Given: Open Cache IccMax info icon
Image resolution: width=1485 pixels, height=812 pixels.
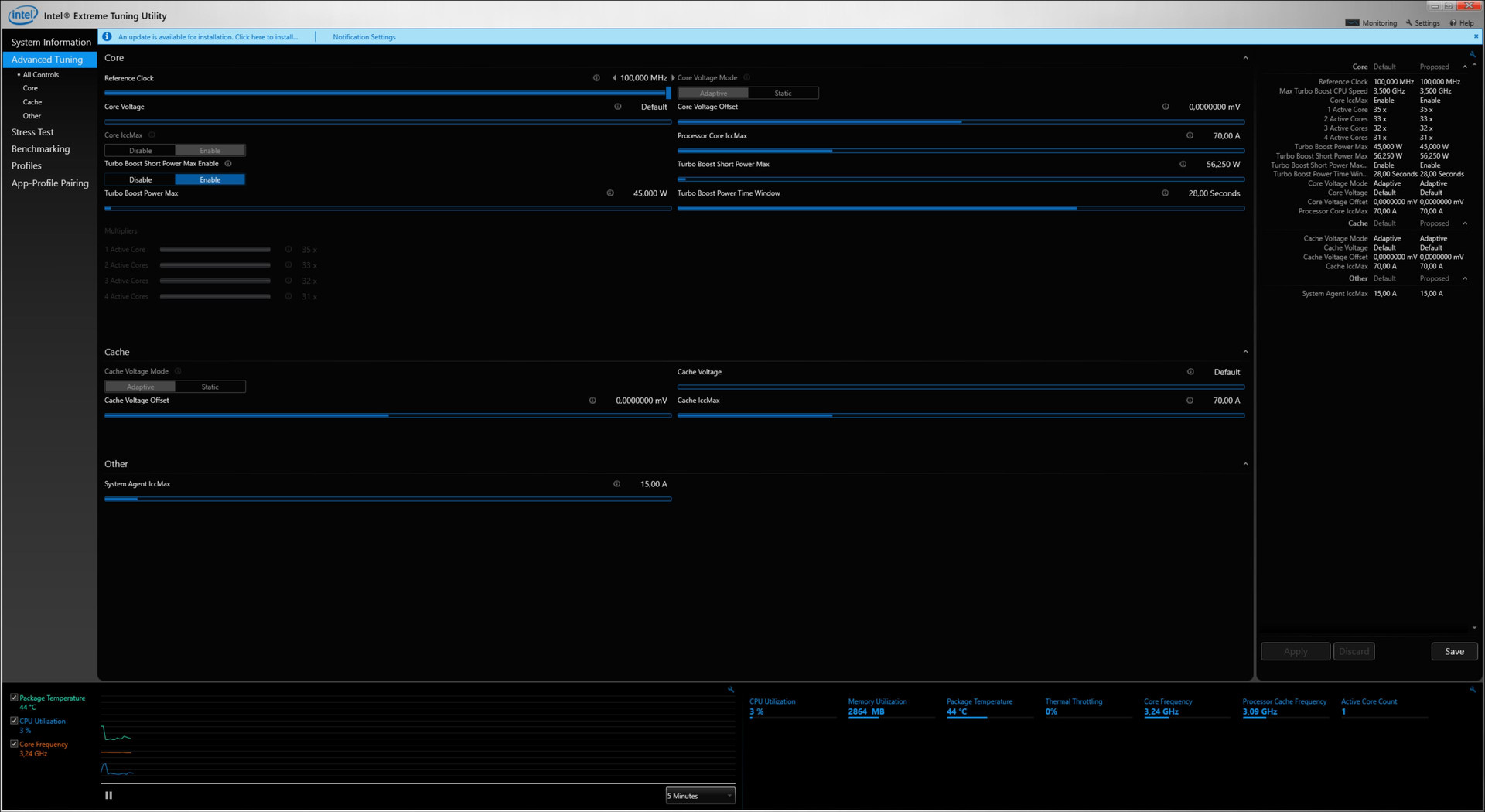Looking at the screenshot, I should (1190, 401).
